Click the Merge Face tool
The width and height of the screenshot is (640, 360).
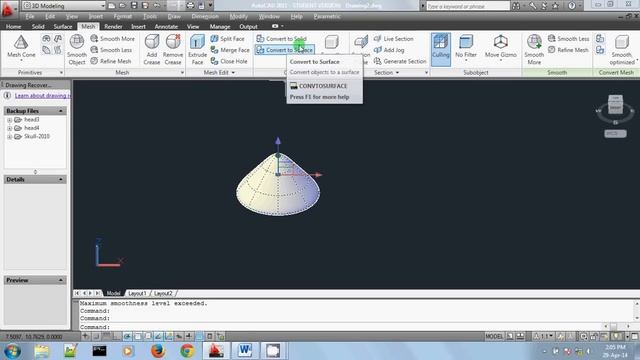point(230,50)
